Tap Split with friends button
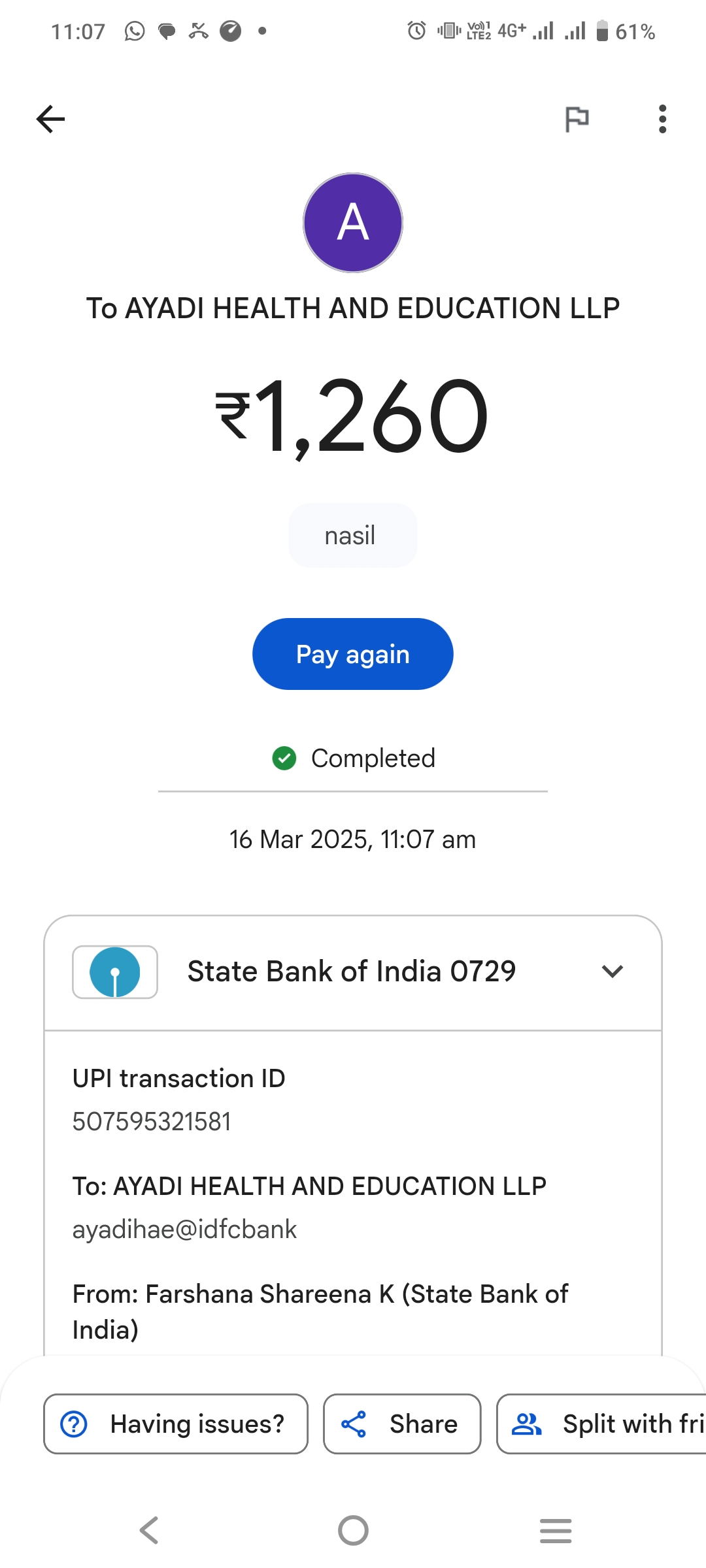706x1568 pixels. 601,1424
